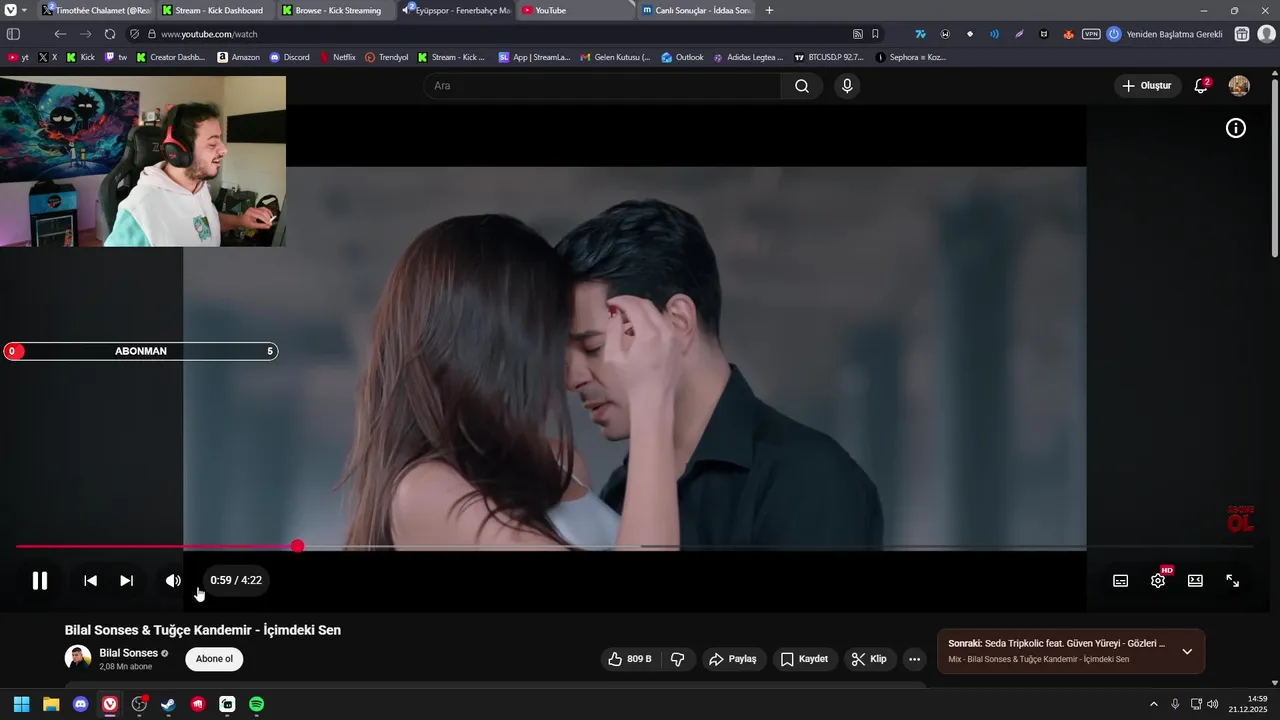Viewport: 1280px width, 720px height.
Task: Toggle the browser side panel
Action: coord(13,34)
